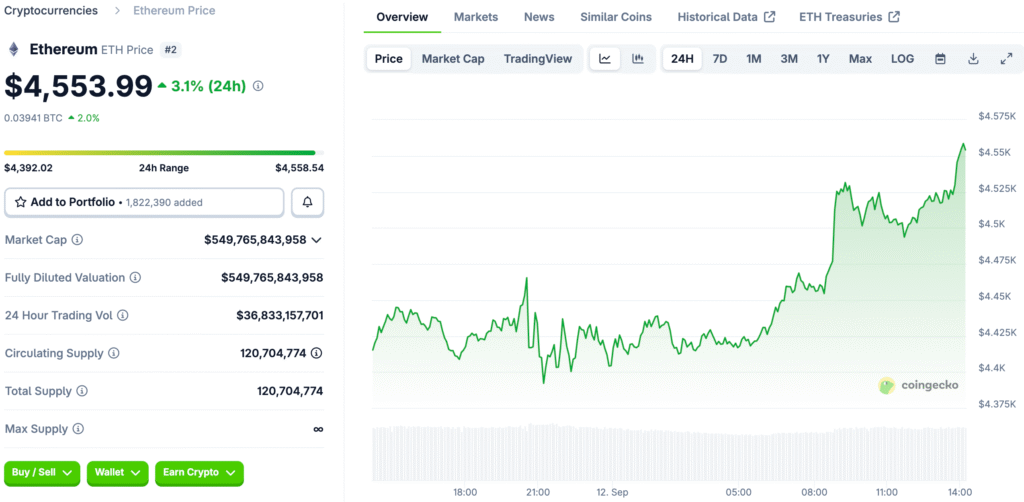
Task: Click info icon beside 120,704,774 circulating value
Action: click(317, 353)
